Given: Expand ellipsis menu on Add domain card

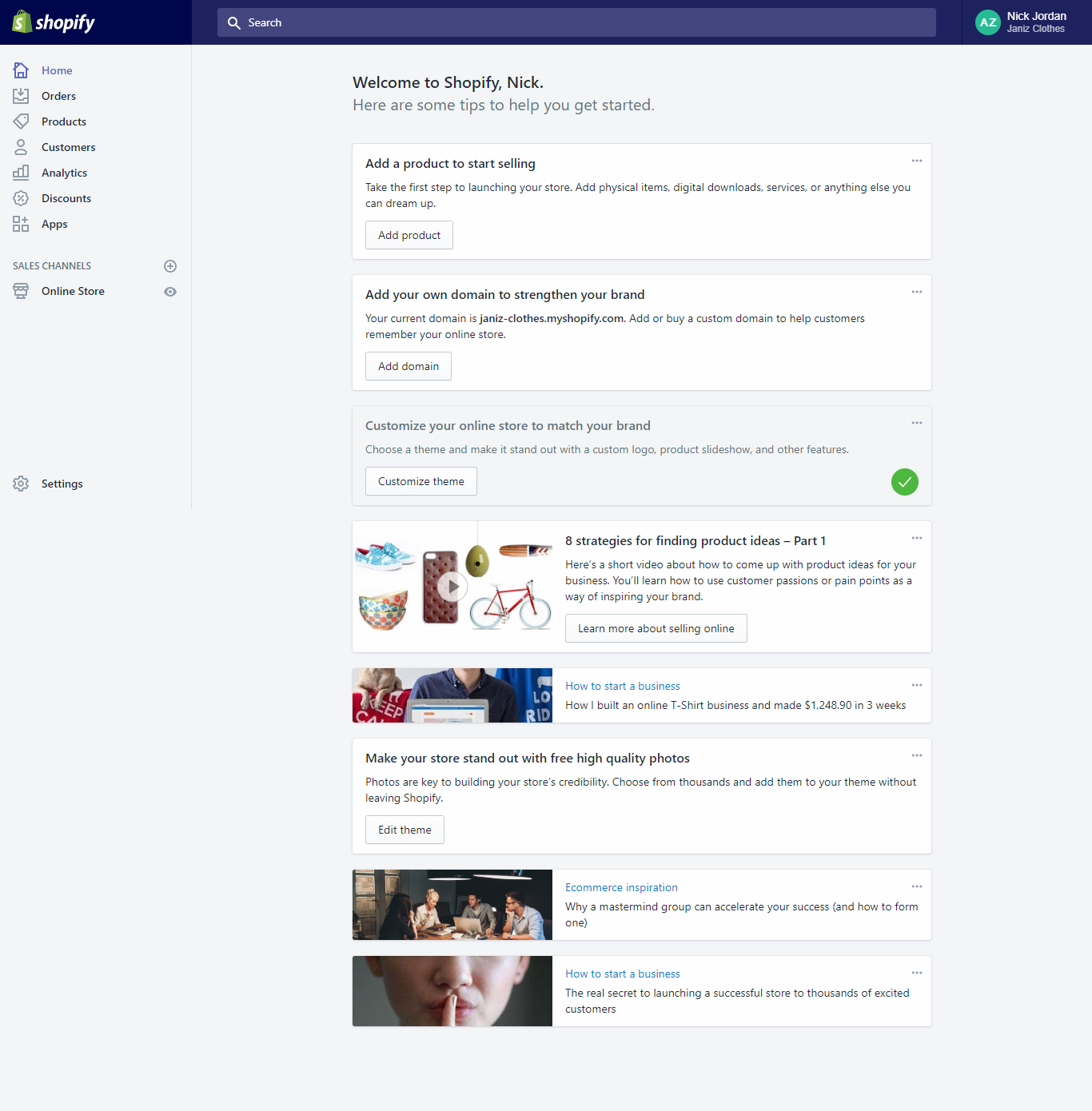Looking at the screenshot, I should click(x=916, y=293).
